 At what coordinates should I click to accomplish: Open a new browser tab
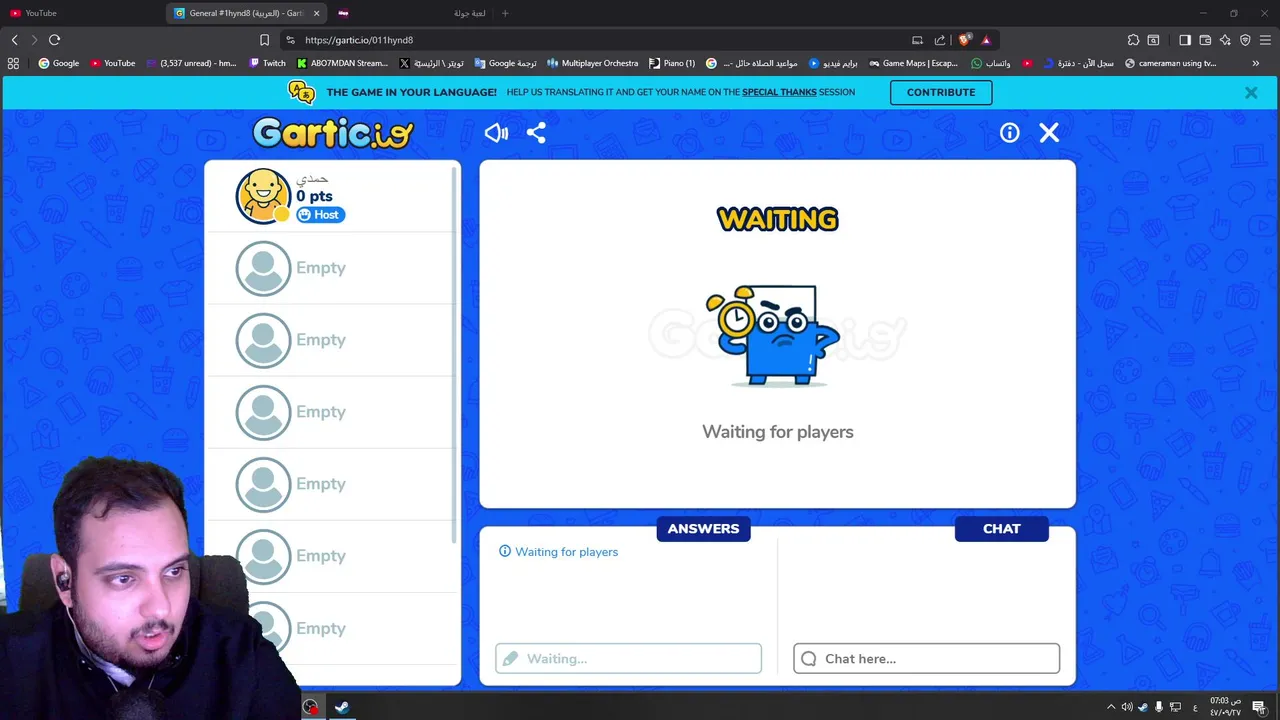point(505,13)
